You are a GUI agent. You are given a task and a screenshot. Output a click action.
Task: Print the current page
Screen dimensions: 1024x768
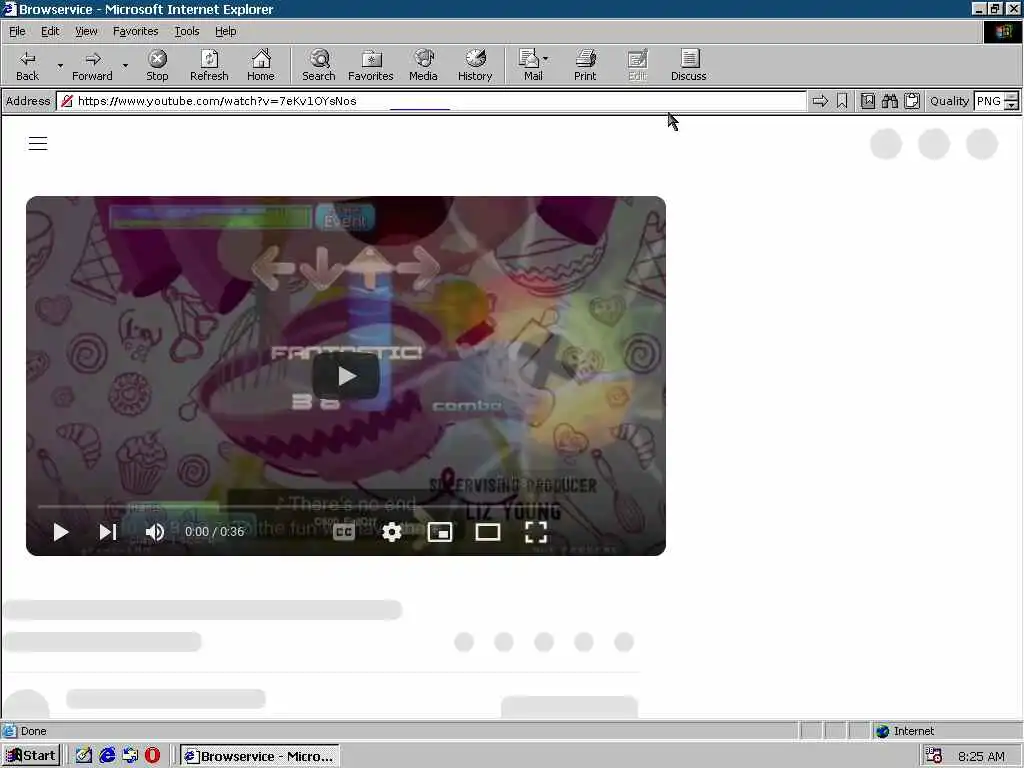pos(585,66)
